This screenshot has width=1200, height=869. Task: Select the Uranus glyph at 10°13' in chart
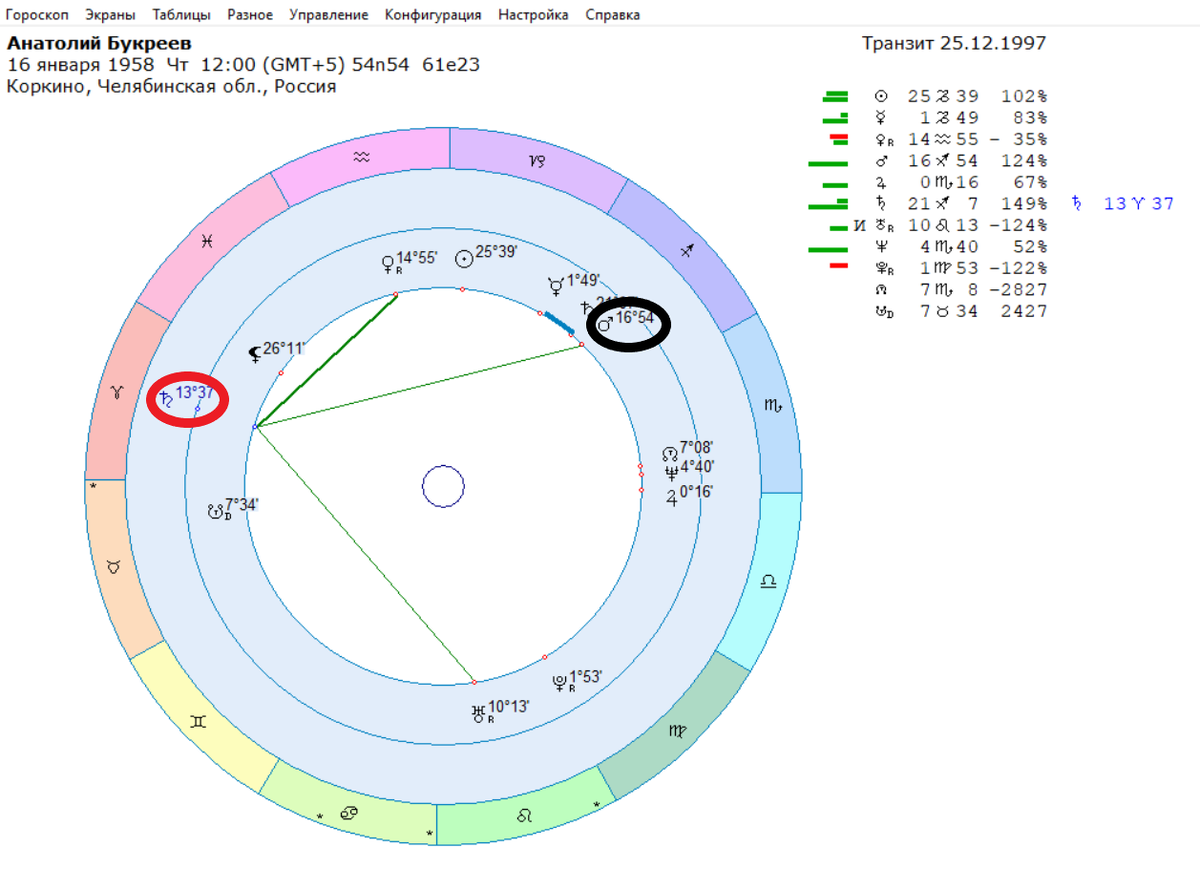pyautogui.click(x=479, y=714)
